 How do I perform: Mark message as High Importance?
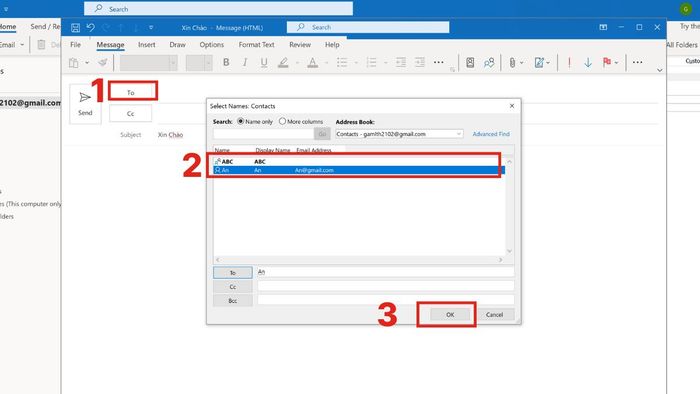tap(569, 62)
